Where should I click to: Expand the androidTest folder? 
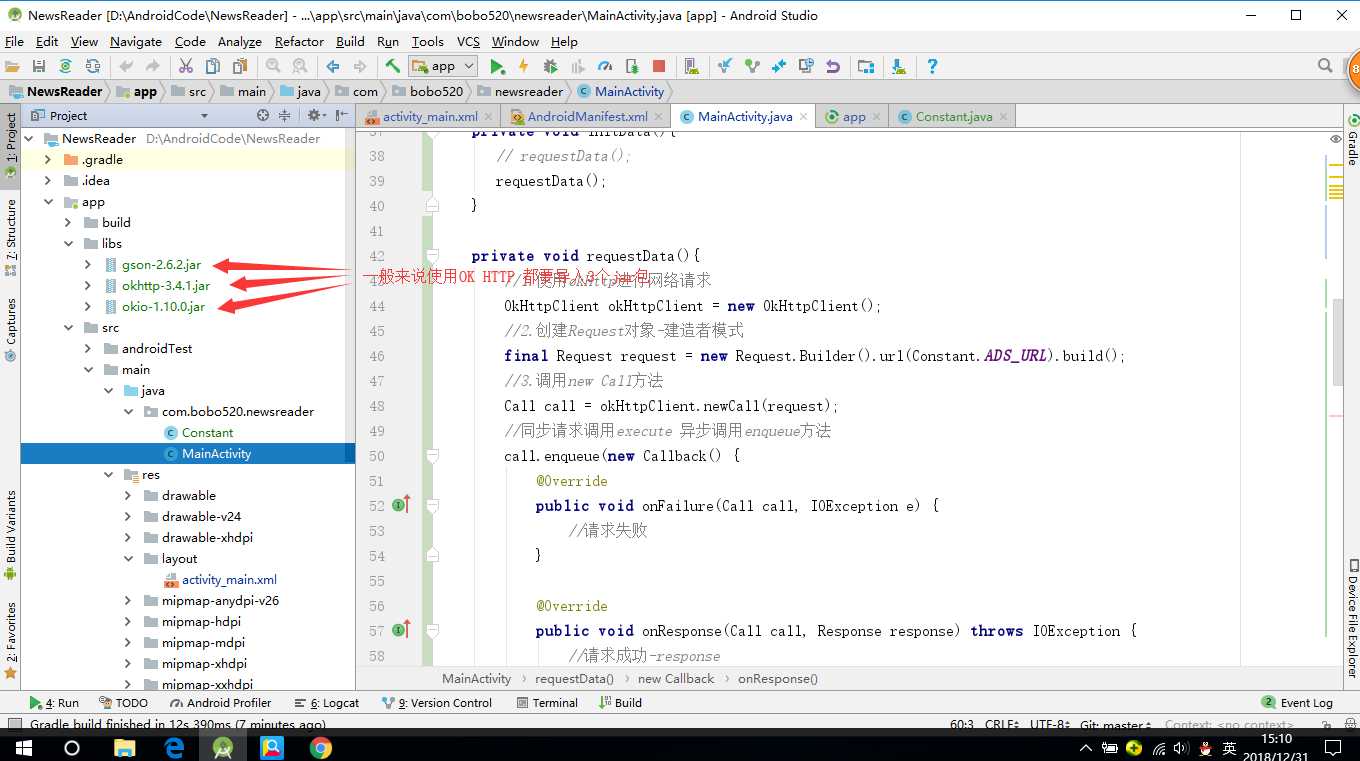pos(88,349)
